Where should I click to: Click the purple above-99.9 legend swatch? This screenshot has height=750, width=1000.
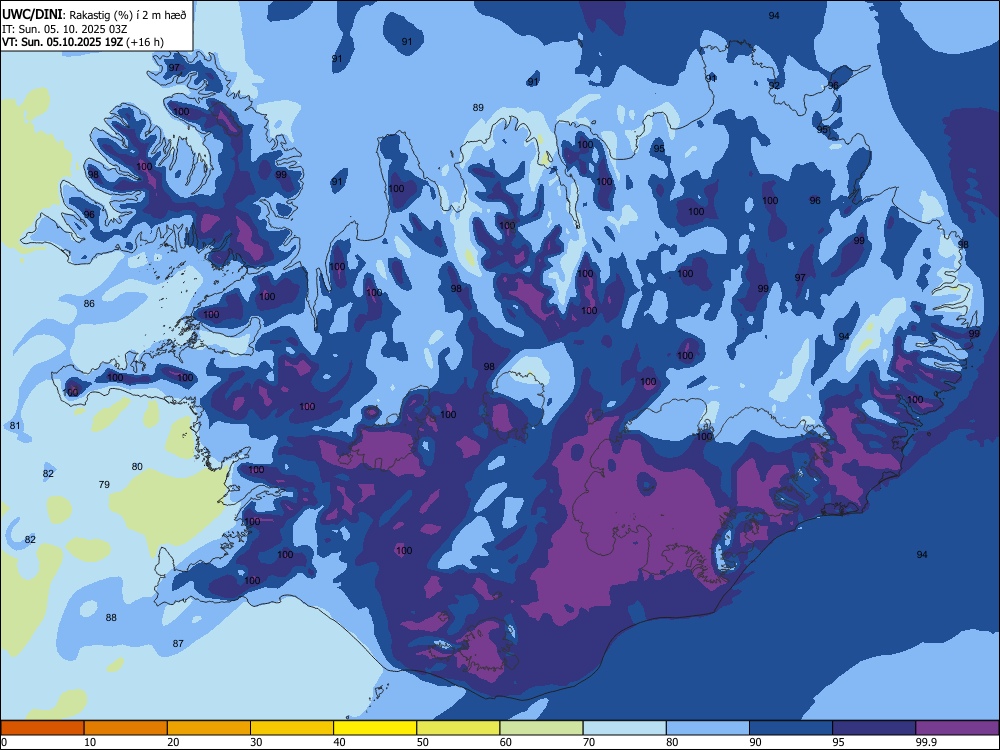(x=957, y=728)
